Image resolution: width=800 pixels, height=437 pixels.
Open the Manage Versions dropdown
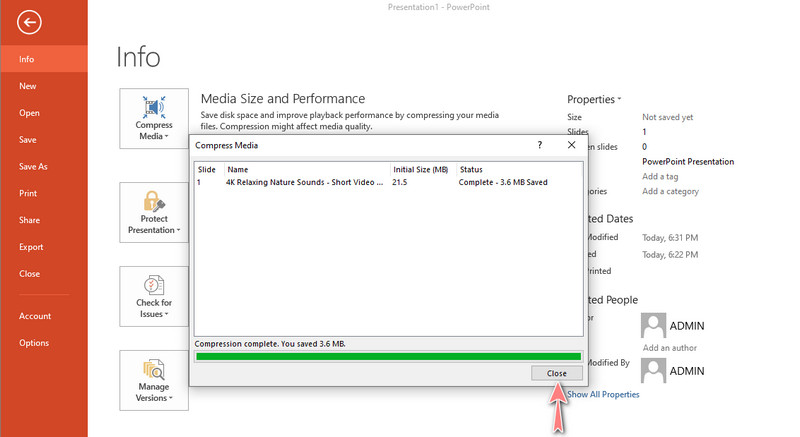point(153,379)
